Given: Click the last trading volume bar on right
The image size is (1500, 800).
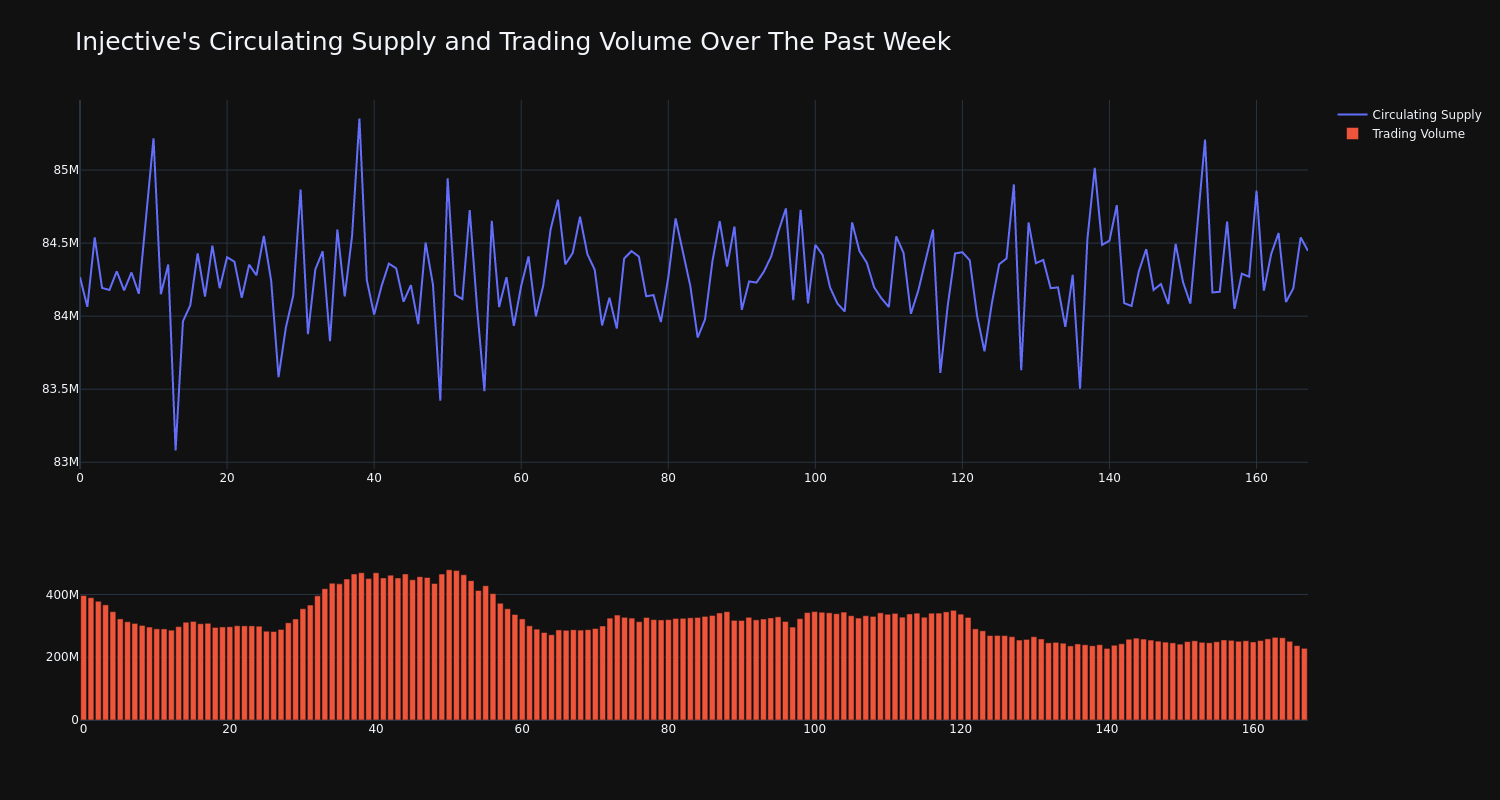Looking at the screenshot, I should click(1304, 684).
